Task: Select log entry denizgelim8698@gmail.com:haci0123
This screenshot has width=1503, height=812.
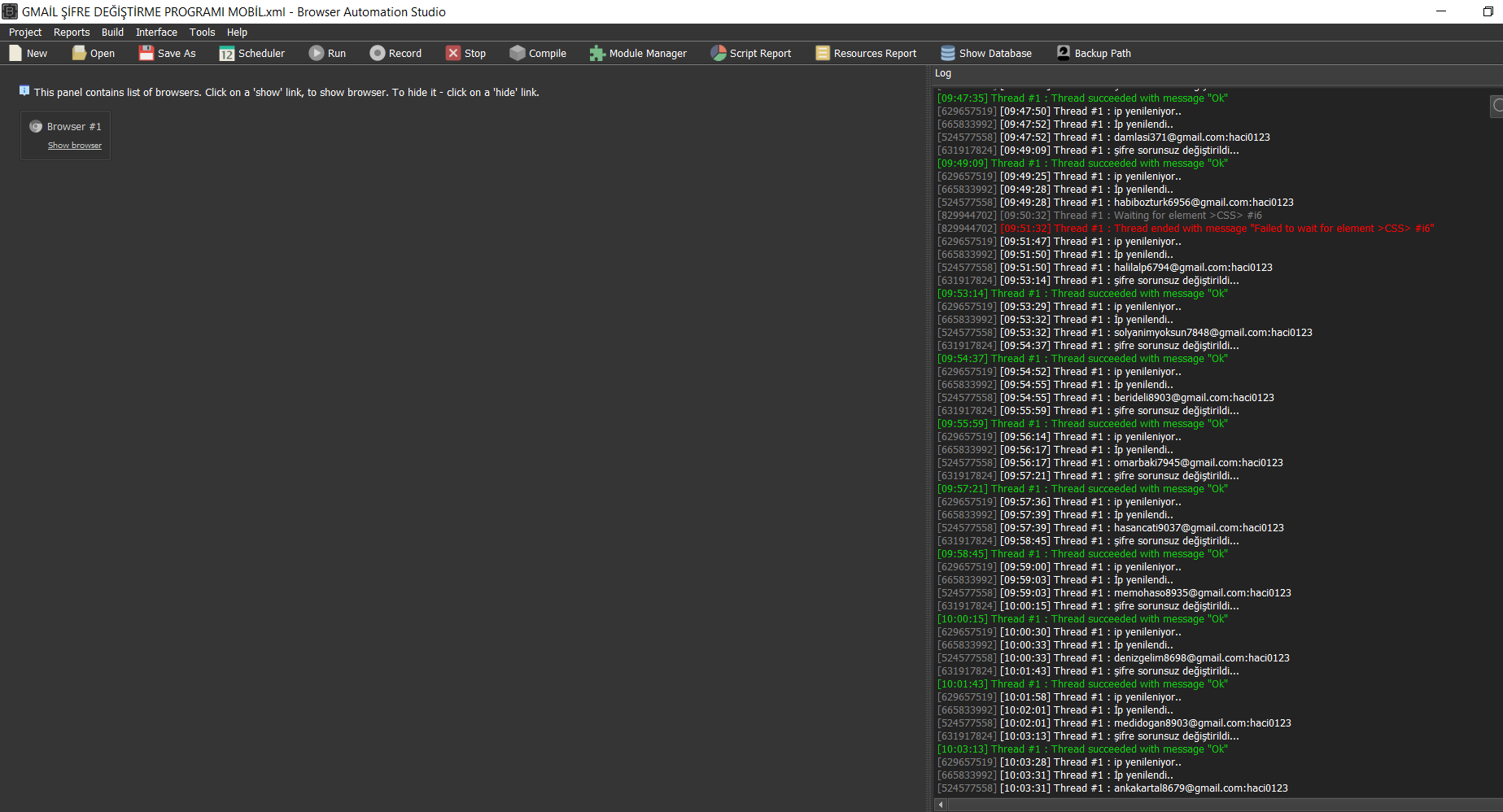Action: click(x=1113, y=658)
